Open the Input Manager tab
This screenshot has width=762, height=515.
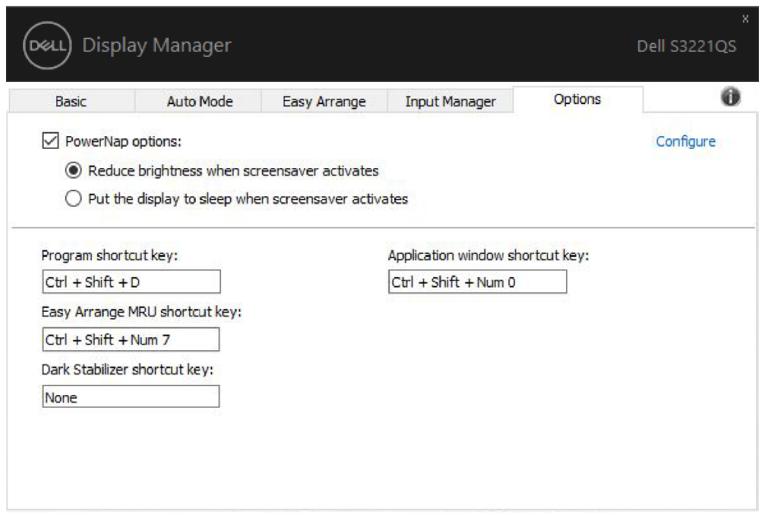click(450, 101)
